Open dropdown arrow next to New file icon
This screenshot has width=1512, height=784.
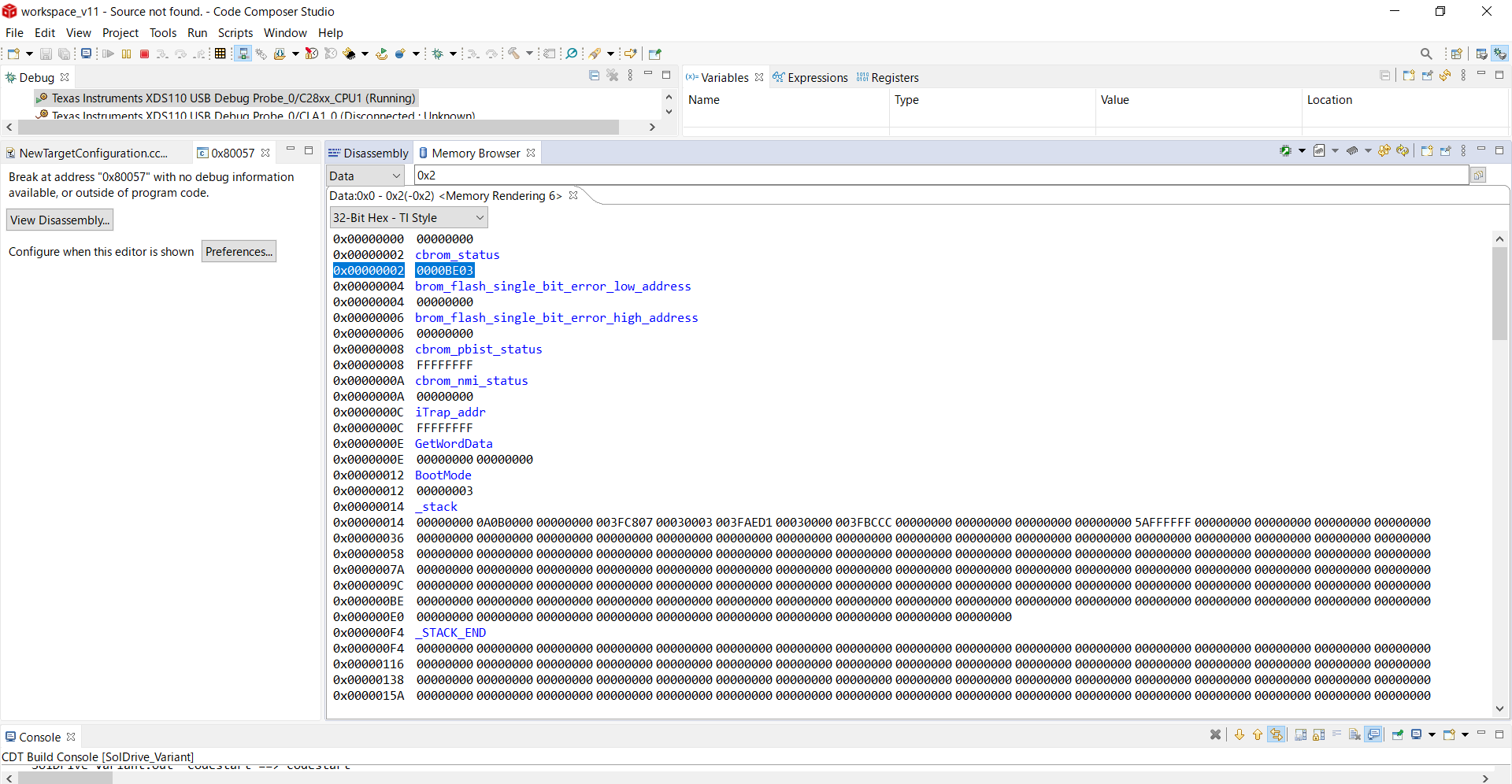pos(29,54)
